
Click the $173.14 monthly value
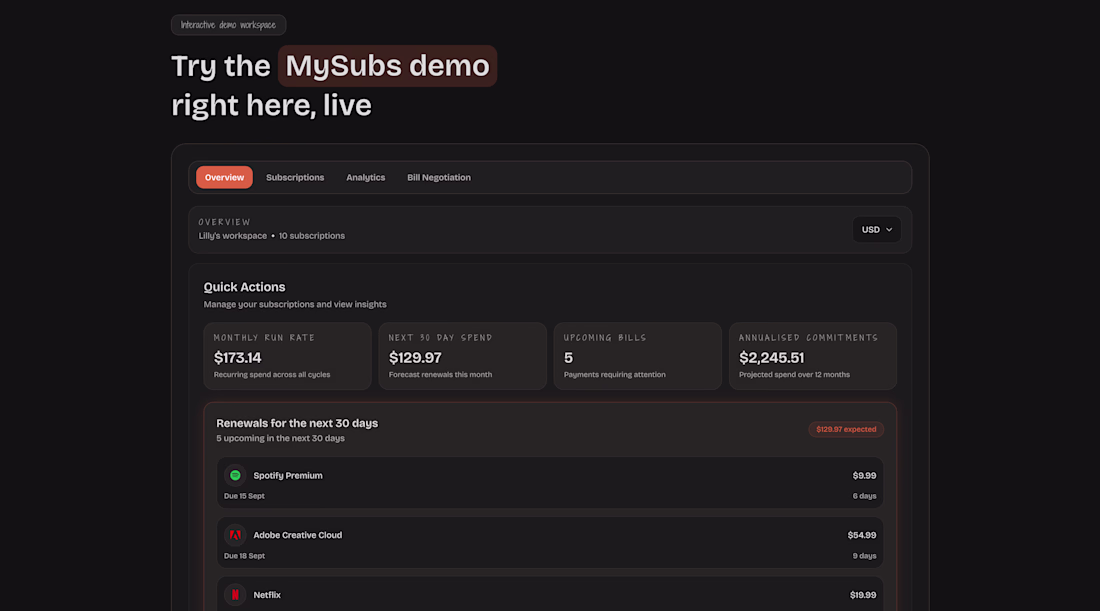[237, 358]
